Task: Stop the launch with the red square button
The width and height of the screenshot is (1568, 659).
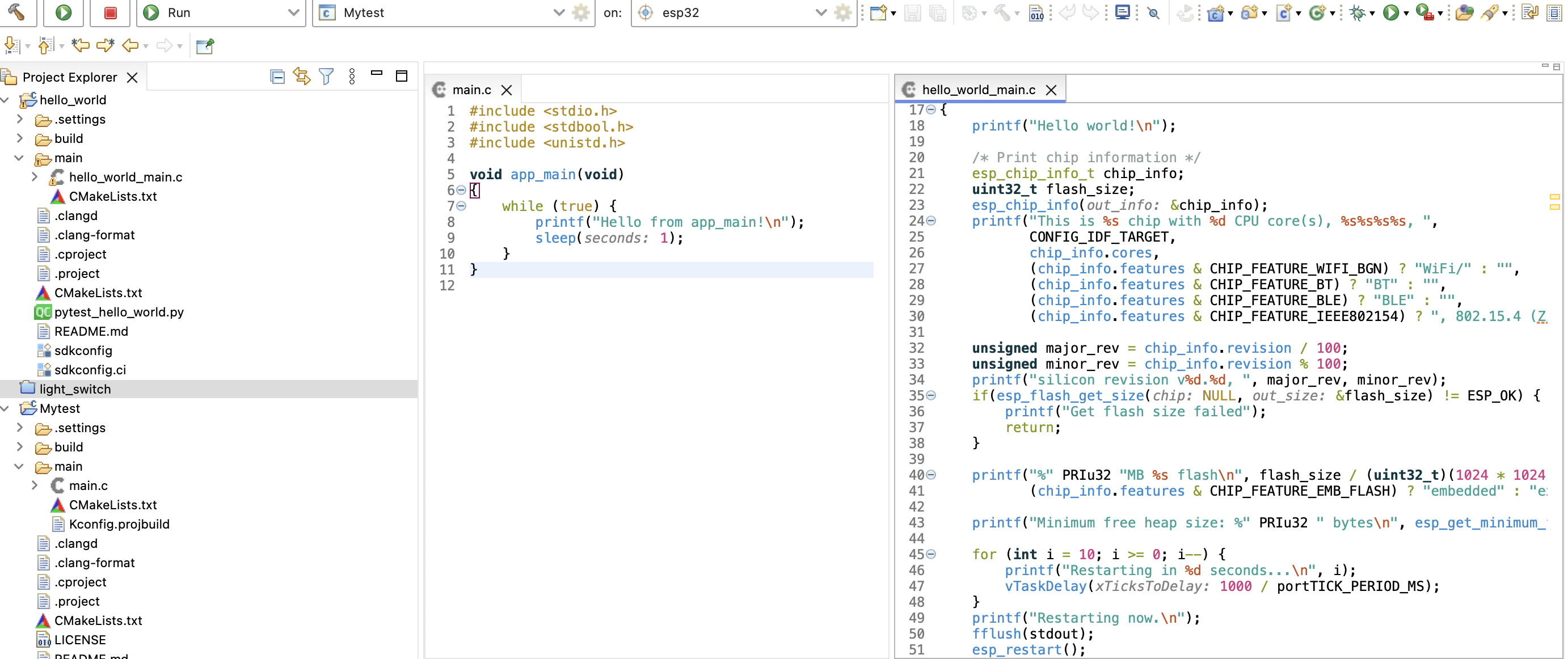Action: pos(110,12)
